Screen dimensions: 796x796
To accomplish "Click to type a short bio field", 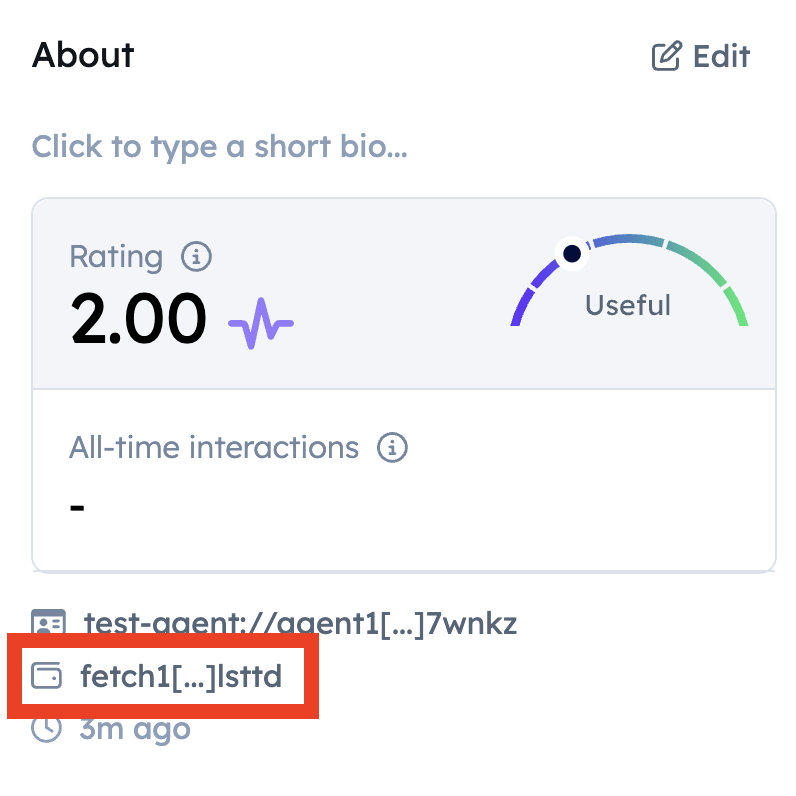I will coord(219,147).
